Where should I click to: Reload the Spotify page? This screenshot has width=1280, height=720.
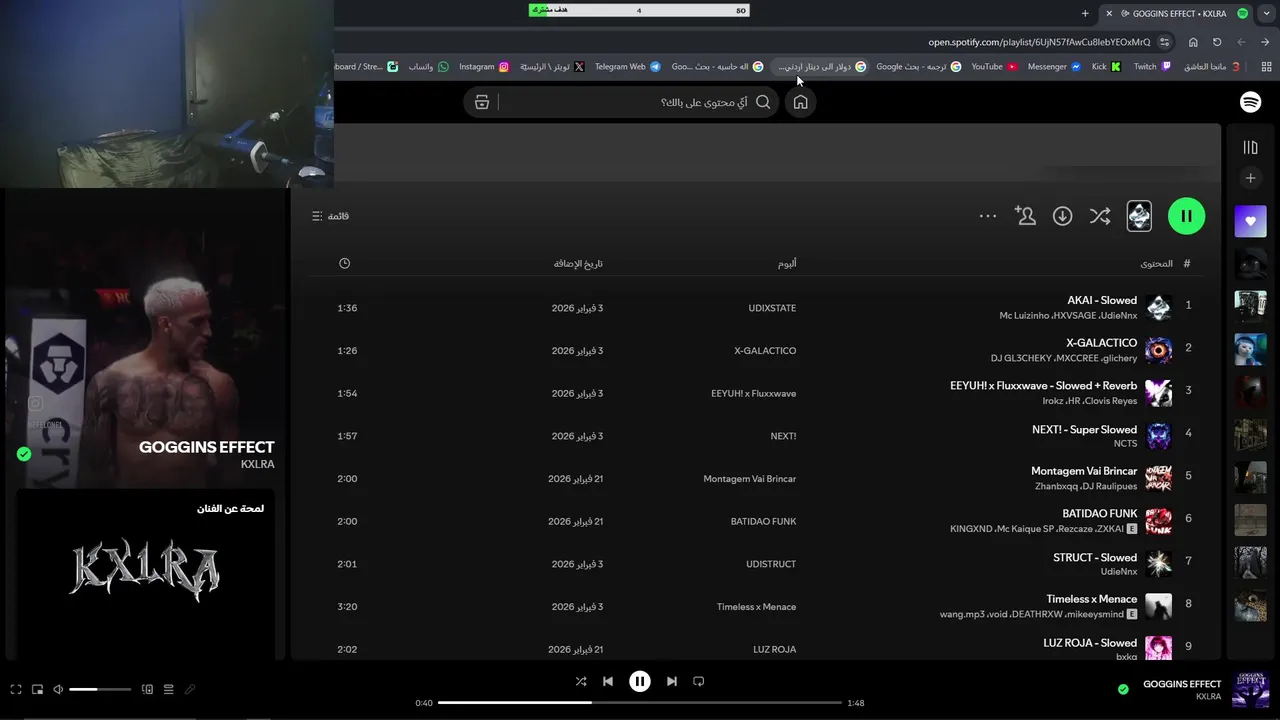click(x=1217, y=42)
